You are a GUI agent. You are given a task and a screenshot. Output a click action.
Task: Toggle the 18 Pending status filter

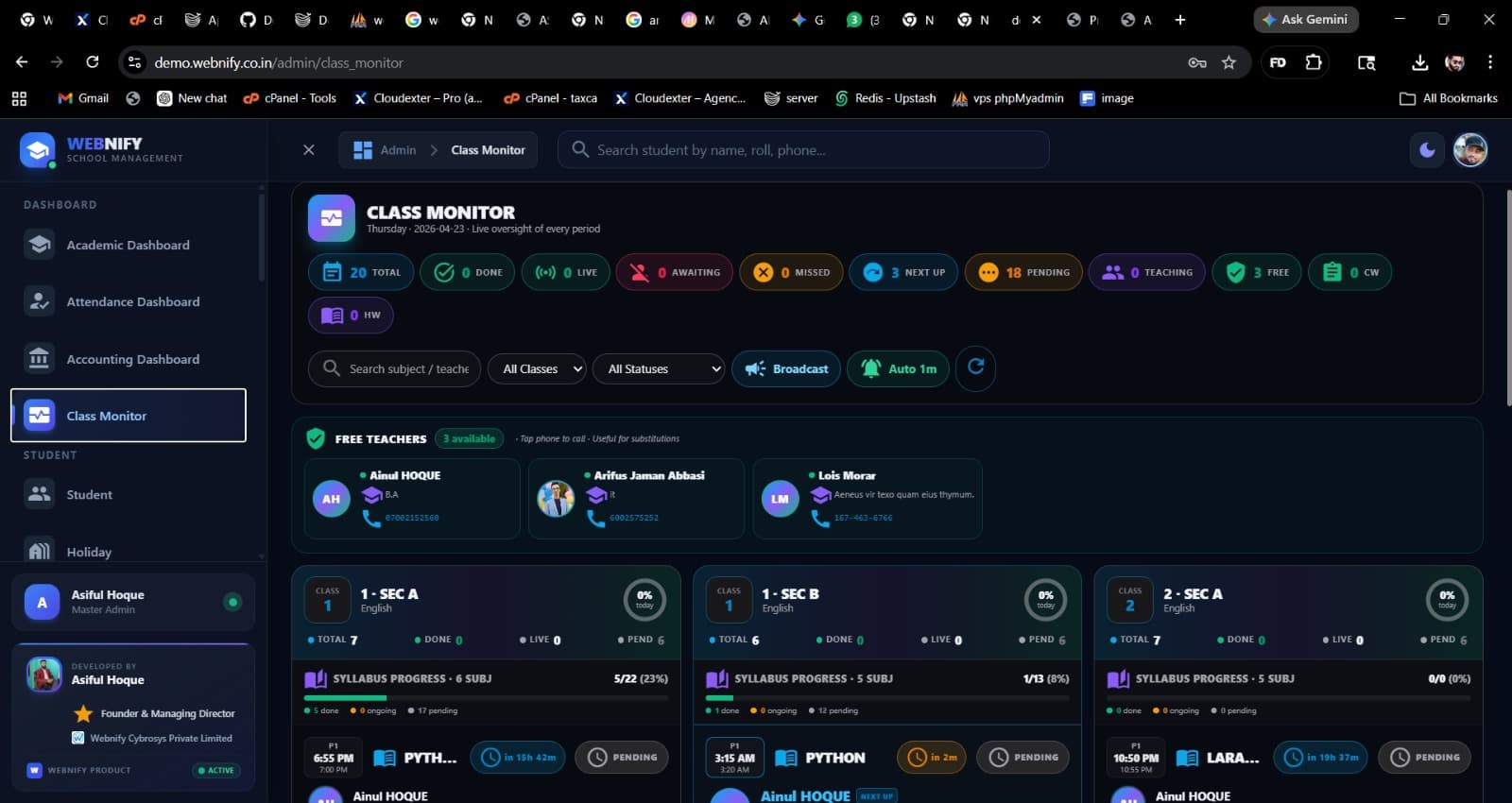coord(1023,272)
